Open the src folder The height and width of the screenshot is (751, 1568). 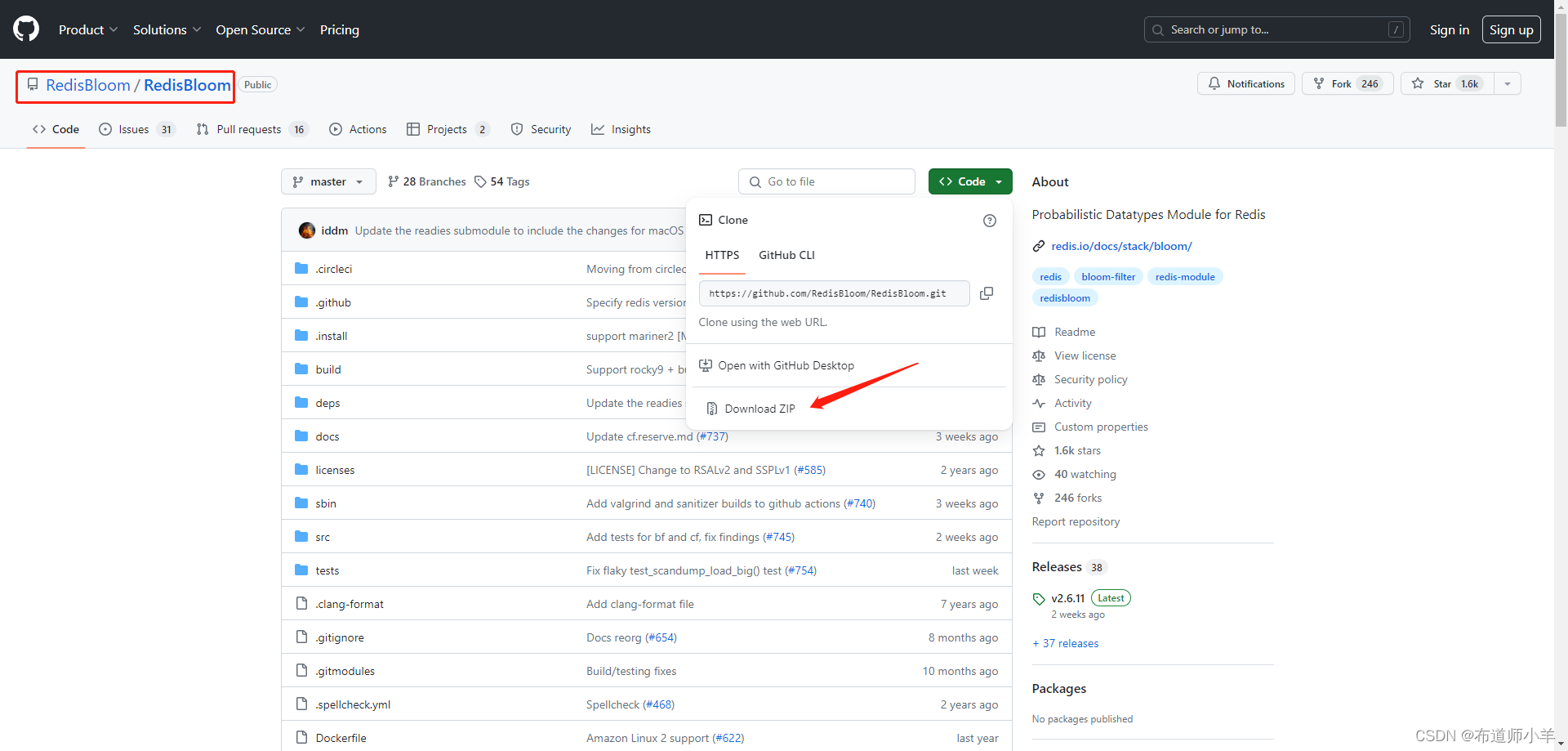(x=323, y=537)
